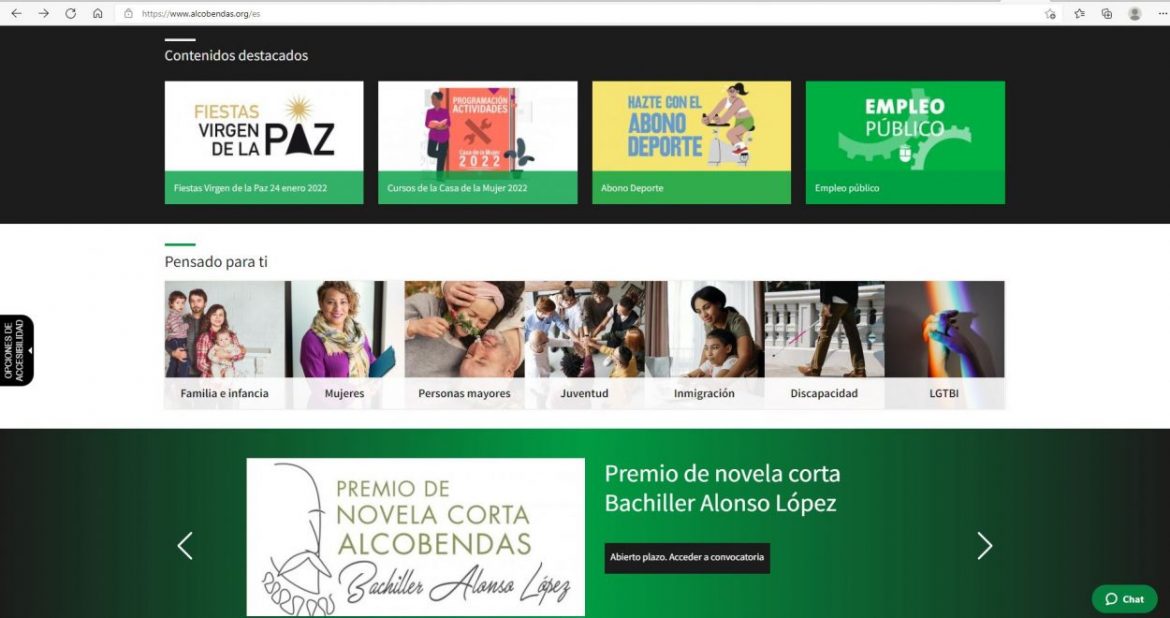The image size is (1170, 618).
Task: Add page to favorites star icon
Action: [1051, 13]
